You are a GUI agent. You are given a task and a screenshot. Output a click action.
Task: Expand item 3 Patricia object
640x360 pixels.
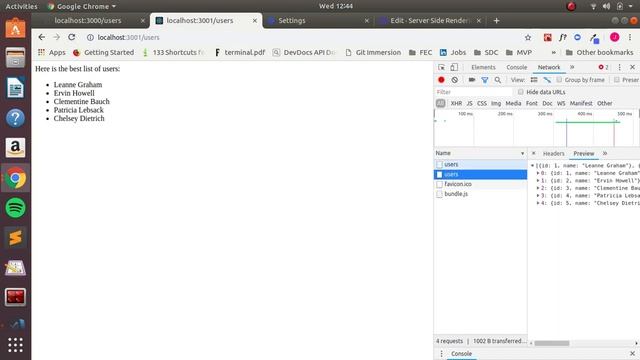(538, 196)
